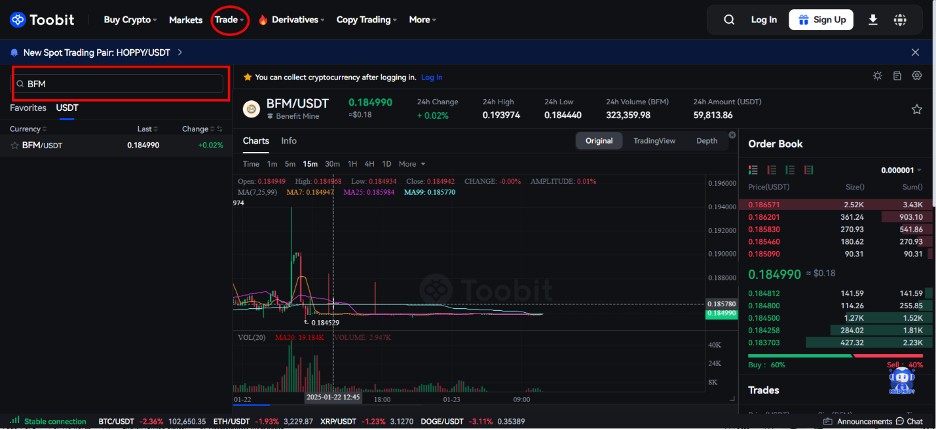The width and height of the screenshot is (936, 430).
Task: Select the fourth order book layout icon
Action: coord(809,170)
